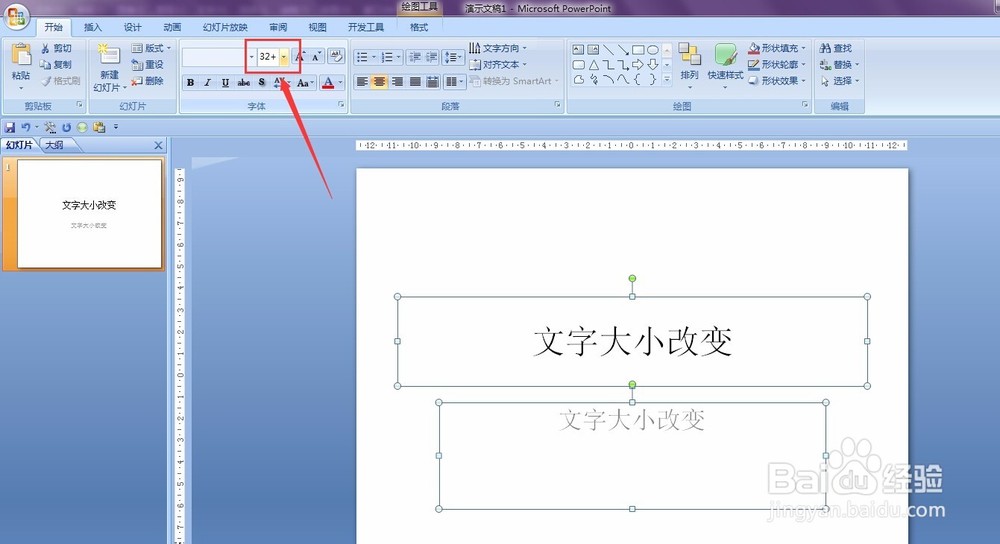
Task: Click the Delete (删除) slide button
Action: 147,81
